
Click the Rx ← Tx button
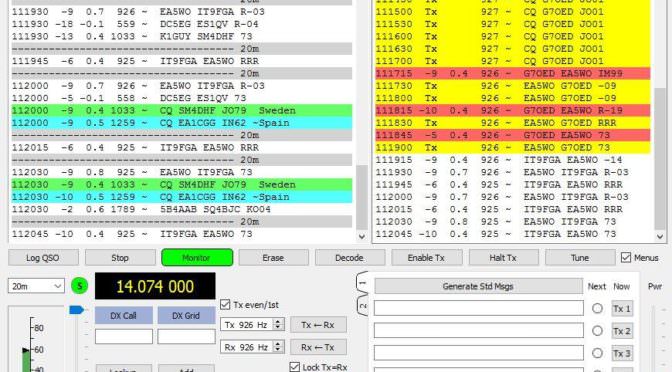(318, 347)
